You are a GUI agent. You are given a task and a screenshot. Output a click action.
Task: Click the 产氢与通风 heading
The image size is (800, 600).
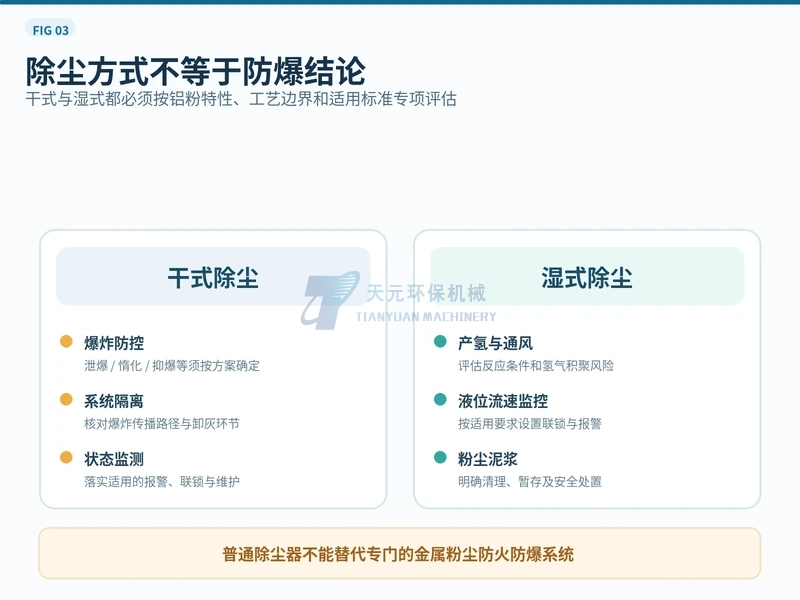point(495,343)
